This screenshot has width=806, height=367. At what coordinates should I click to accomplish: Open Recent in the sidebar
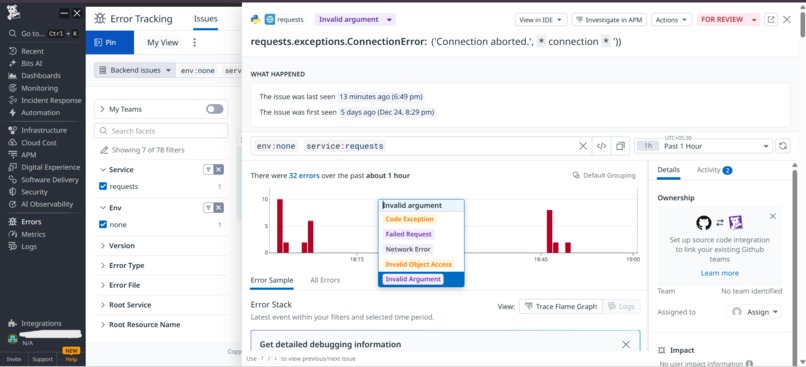pyautogui.click(x=32, y=51)
